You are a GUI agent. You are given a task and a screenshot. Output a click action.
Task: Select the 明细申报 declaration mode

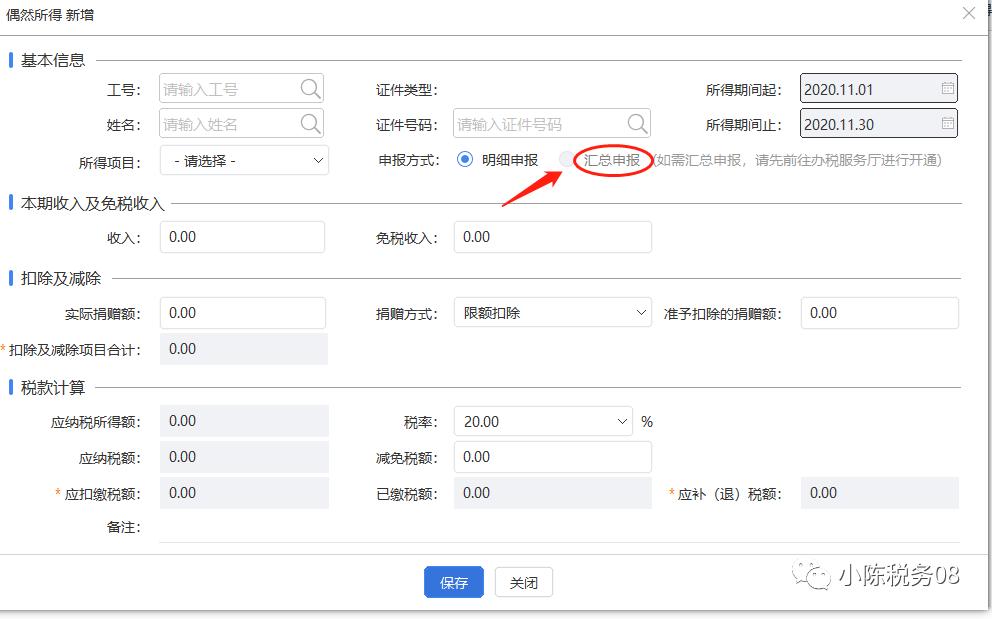pyautogui.click(x=463, y=159)
